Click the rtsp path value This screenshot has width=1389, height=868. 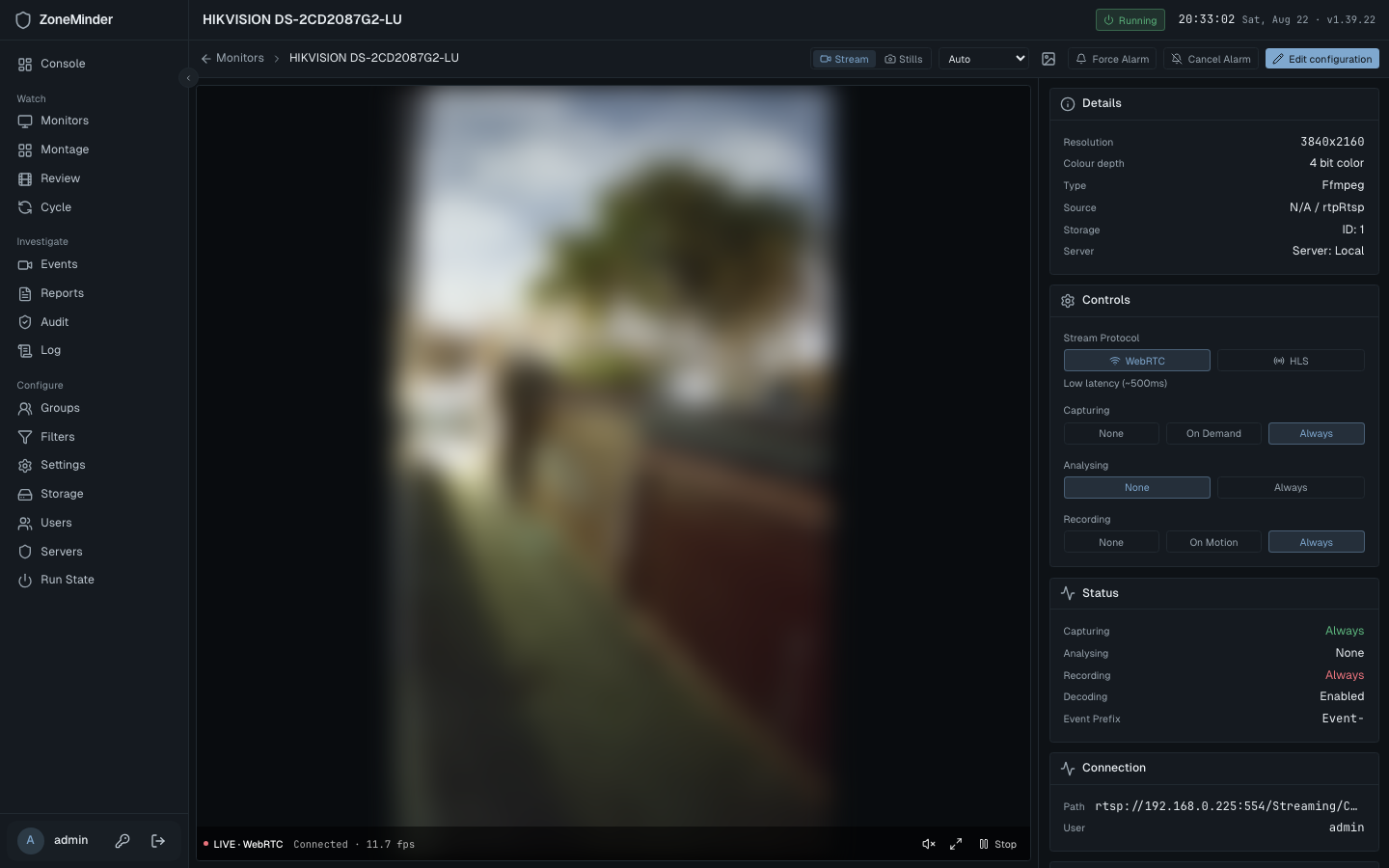pos(1226,806)
